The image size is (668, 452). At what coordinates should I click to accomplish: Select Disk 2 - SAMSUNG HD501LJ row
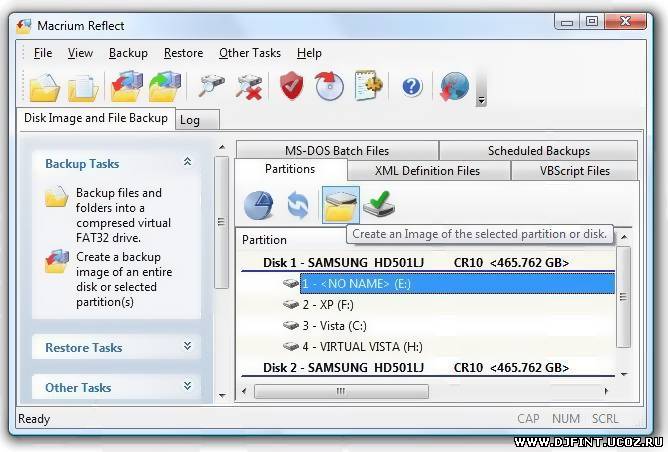(428, 367)
